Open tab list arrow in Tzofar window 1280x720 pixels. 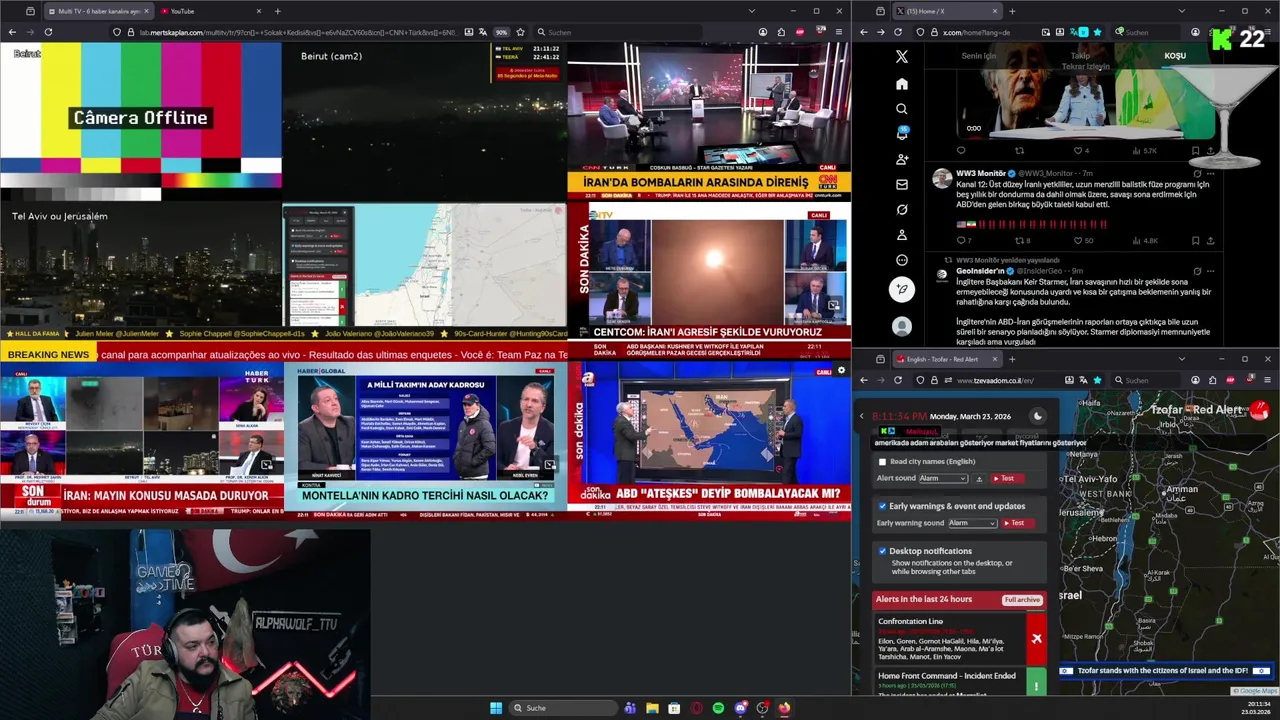tap(1181, 359)
